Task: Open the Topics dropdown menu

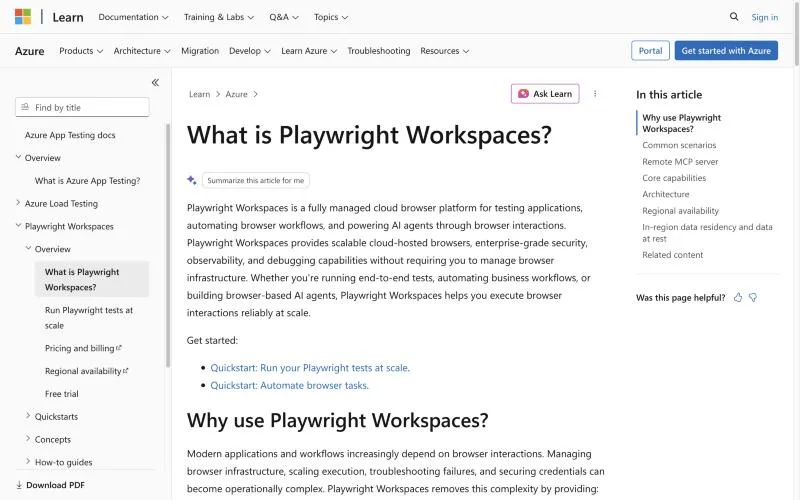Action: [x=331, y=17]
